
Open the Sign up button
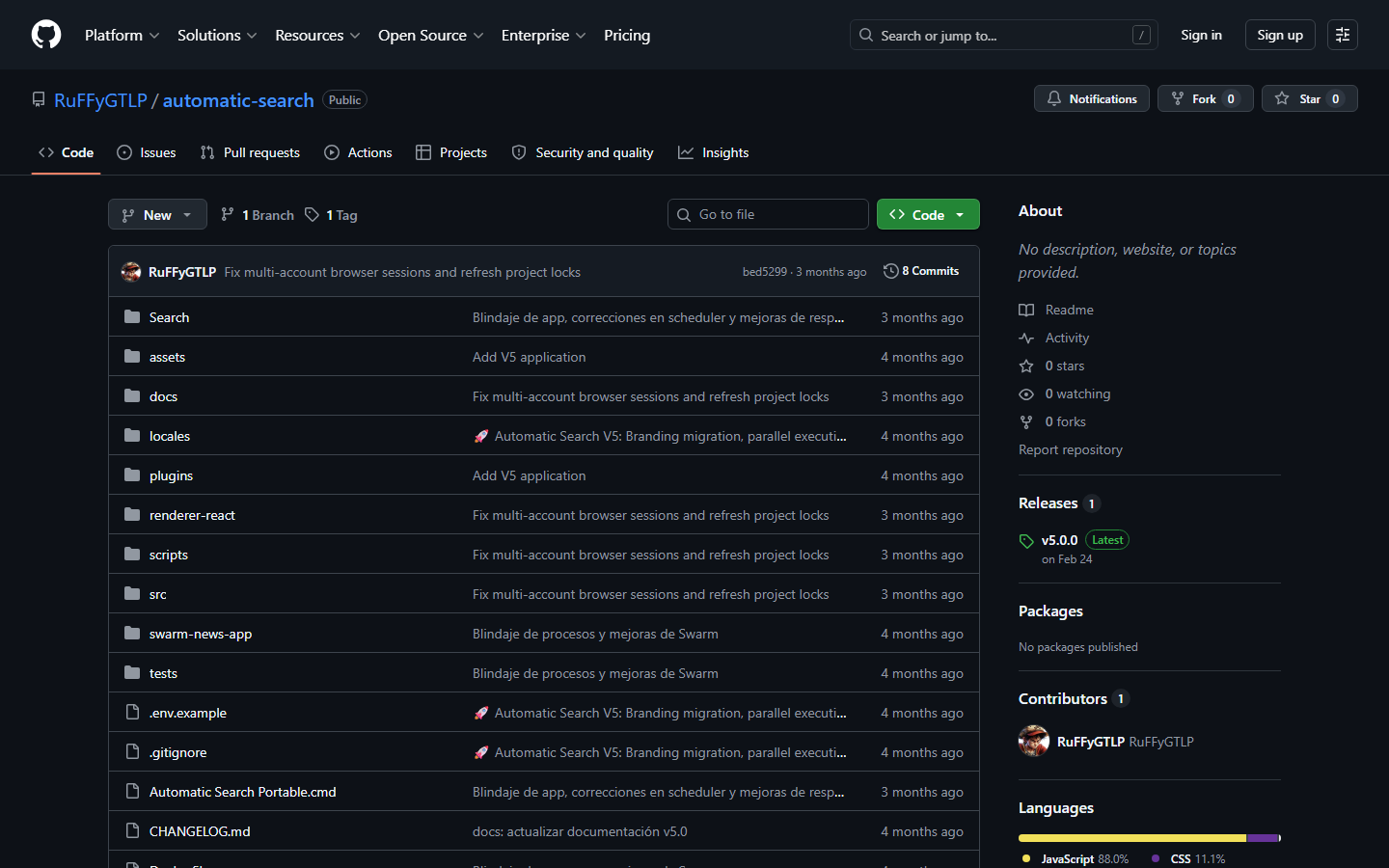[x=1280, y=35]
